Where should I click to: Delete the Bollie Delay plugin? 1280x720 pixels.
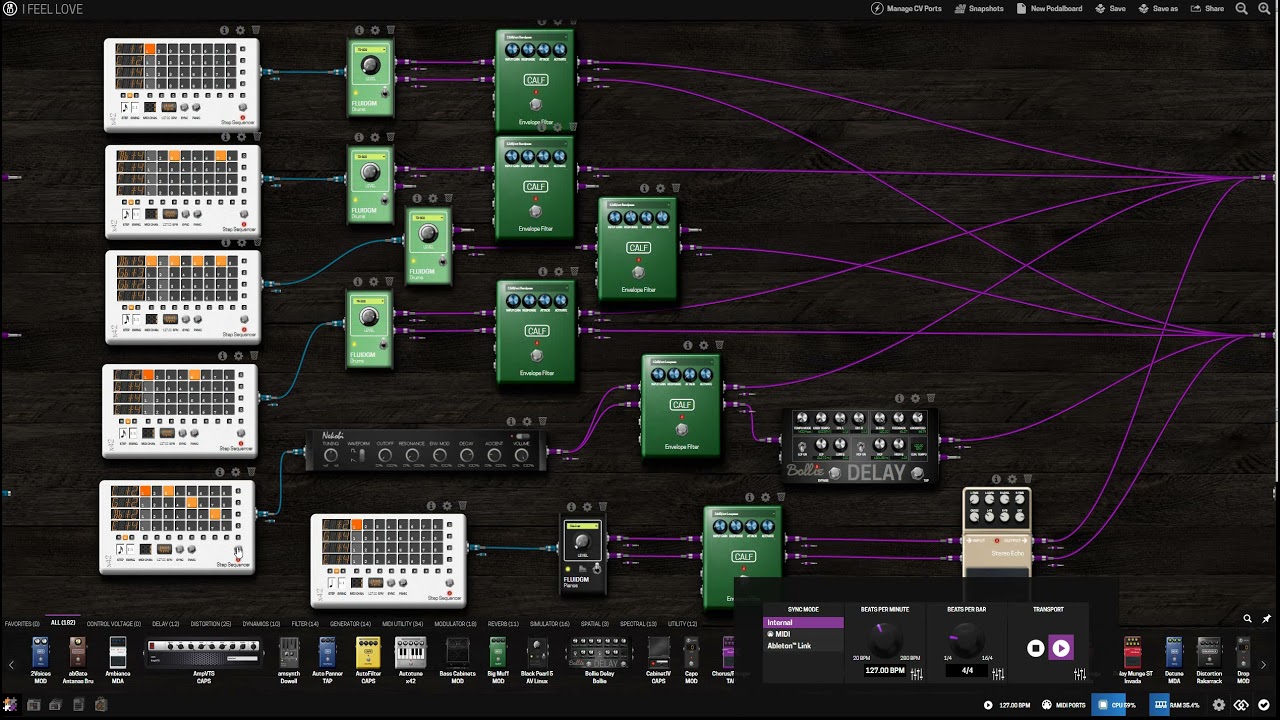point(931,399)
